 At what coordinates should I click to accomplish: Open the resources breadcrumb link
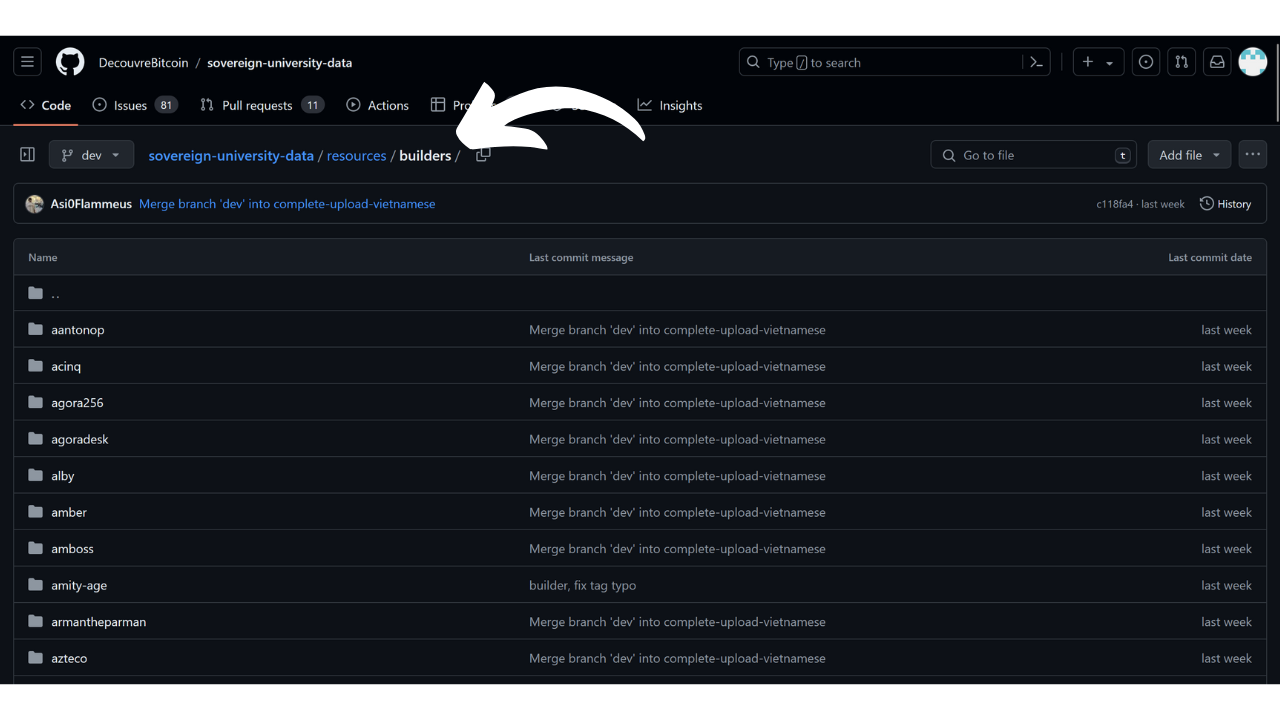point(356,155)
